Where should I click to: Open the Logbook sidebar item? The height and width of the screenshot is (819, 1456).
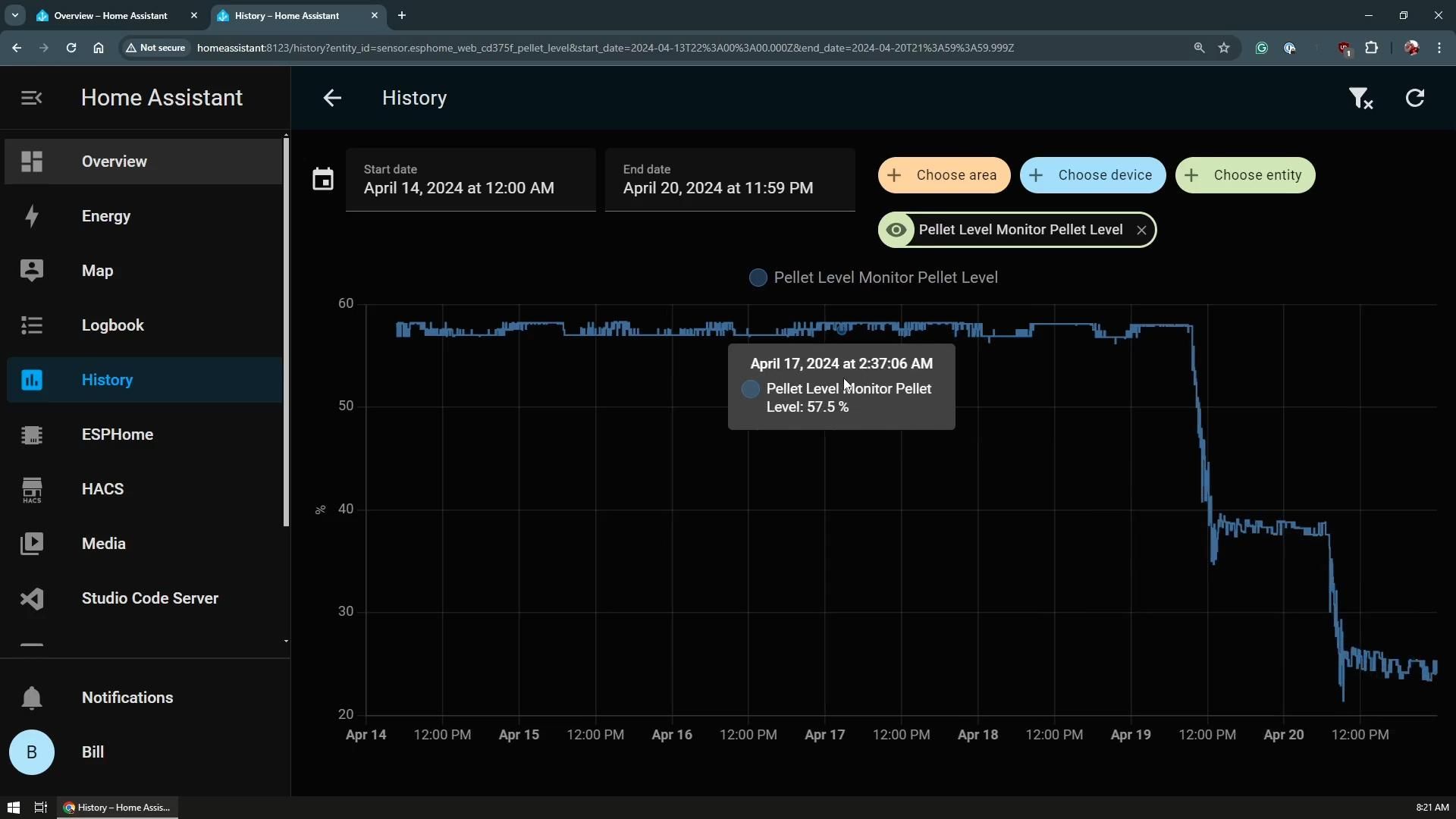pos(112,325)
